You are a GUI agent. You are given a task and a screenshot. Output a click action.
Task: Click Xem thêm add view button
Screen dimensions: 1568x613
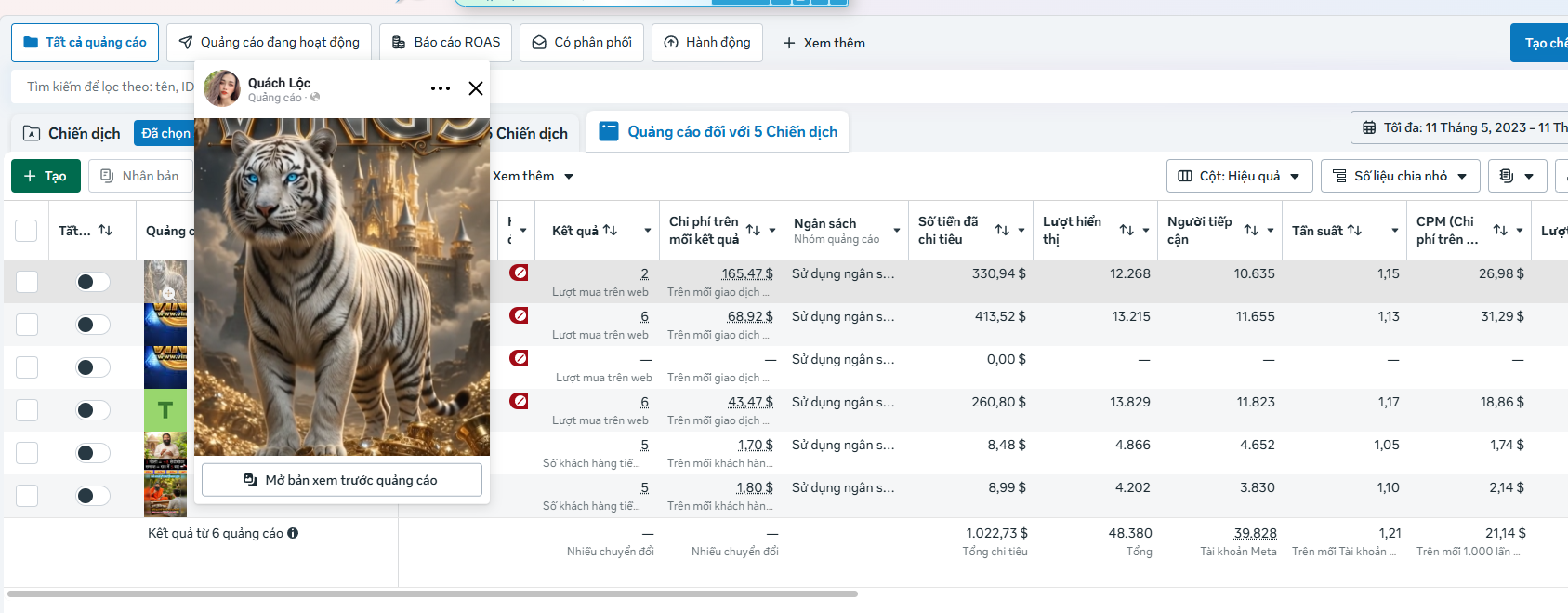(x=824, y=43)
